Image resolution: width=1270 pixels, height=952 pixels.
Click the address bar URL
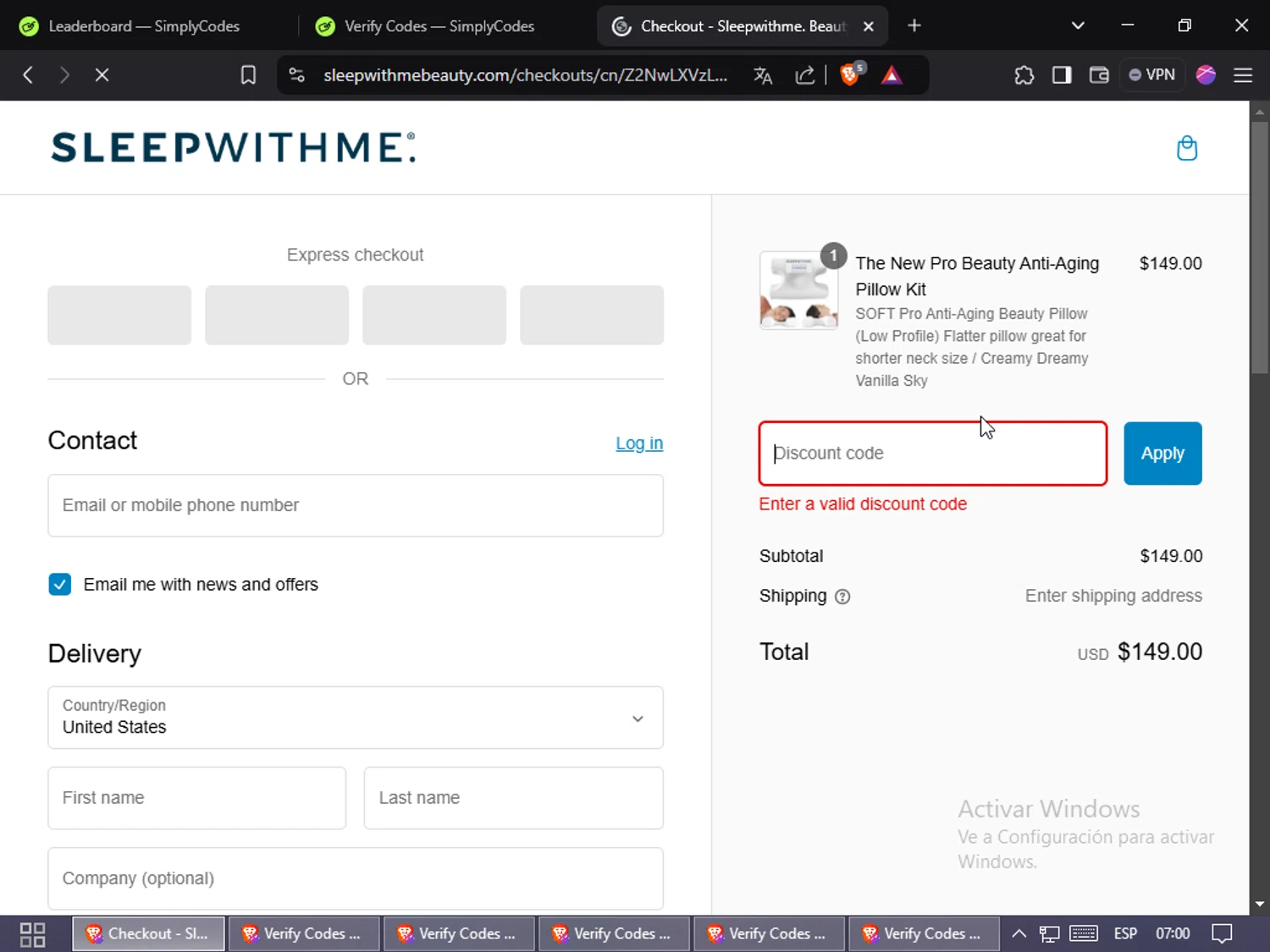click(x=525, y=75)
